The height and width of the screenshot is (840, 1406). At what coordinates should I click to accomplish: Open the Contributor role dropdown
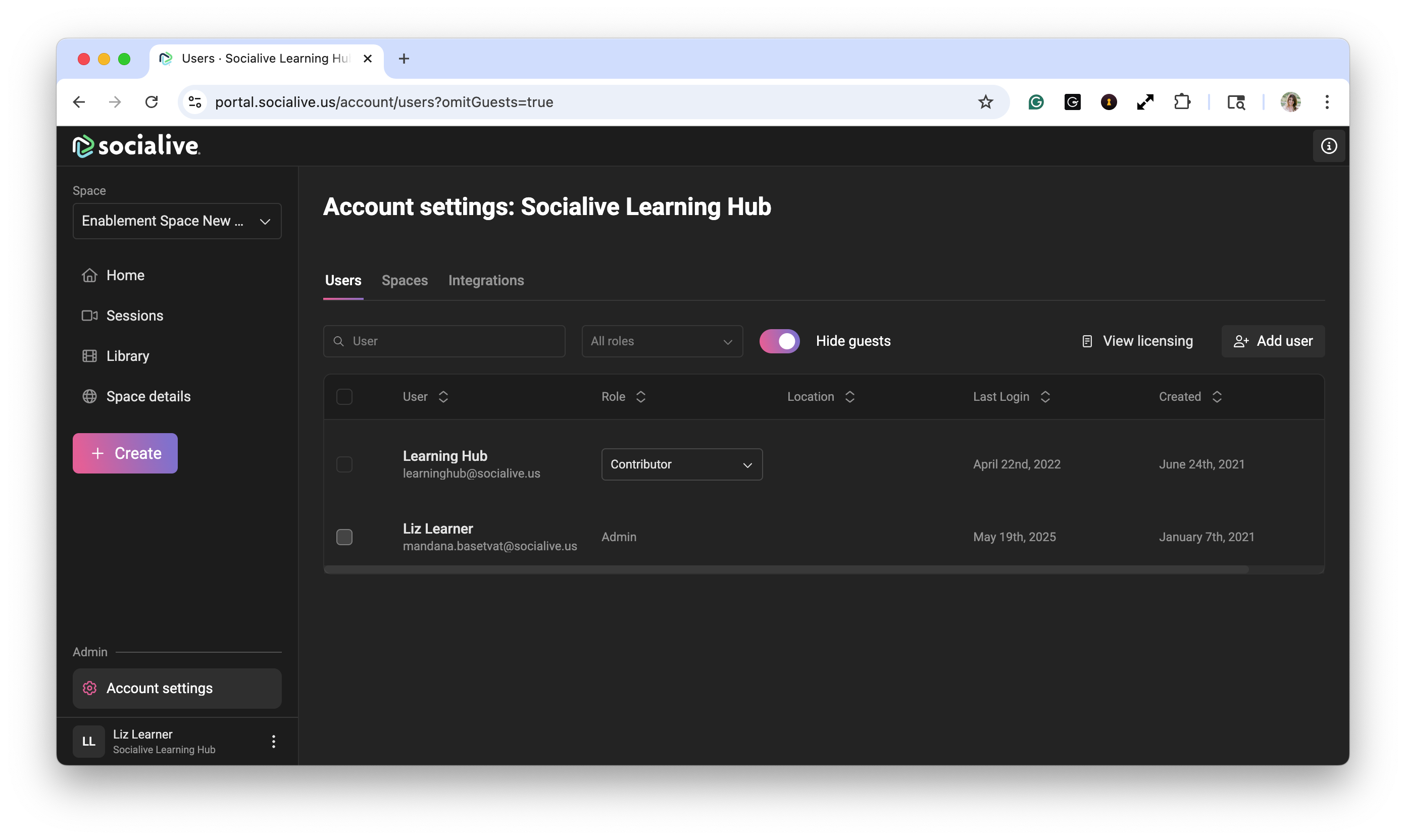pyautogui.click(x=681, y=464)
